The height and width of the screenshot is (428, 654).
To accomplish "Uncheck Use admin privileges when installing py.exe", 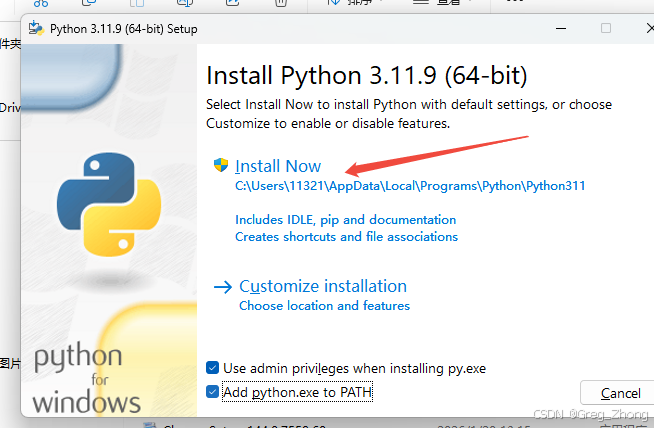I will [x=212, y=368].
